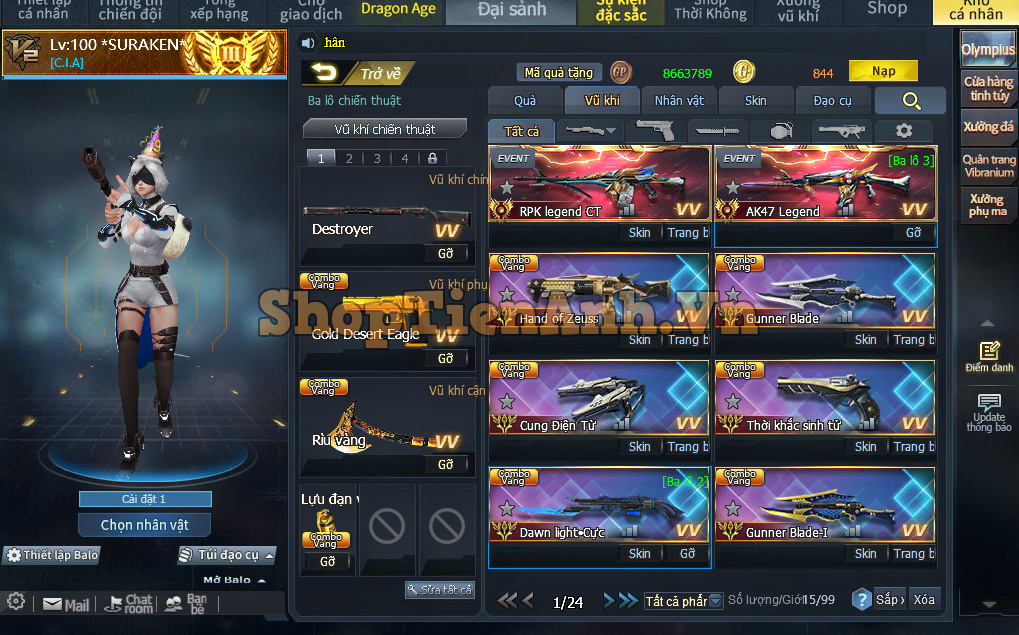Select tactical backpack slot 2
The image size is (1019, 635).
[x=349, y=158]
